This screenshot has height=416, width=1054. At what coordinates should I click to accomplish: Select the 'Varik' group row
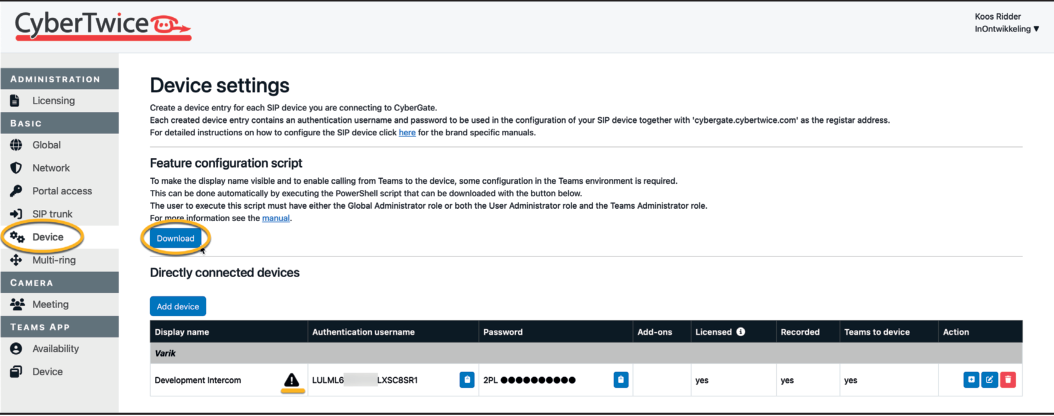point(586,353)
